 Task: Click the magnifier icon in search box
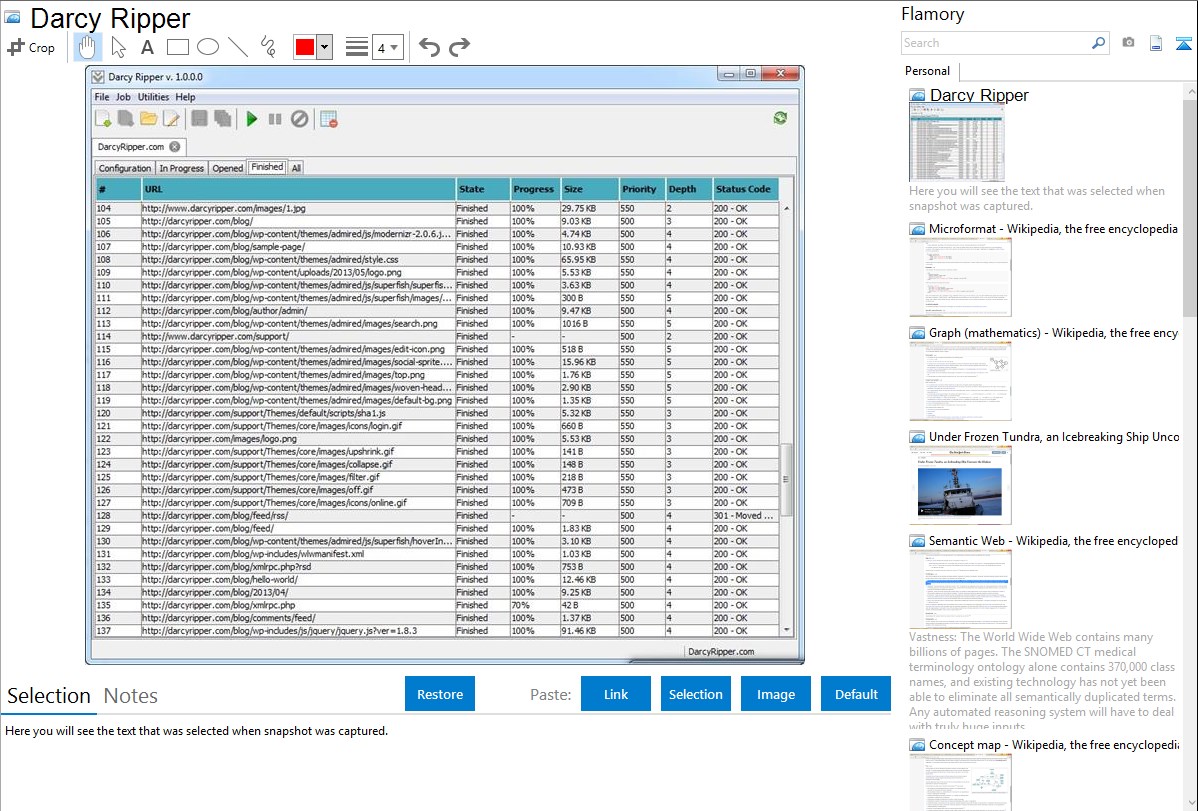click(x=1098, y=43)
